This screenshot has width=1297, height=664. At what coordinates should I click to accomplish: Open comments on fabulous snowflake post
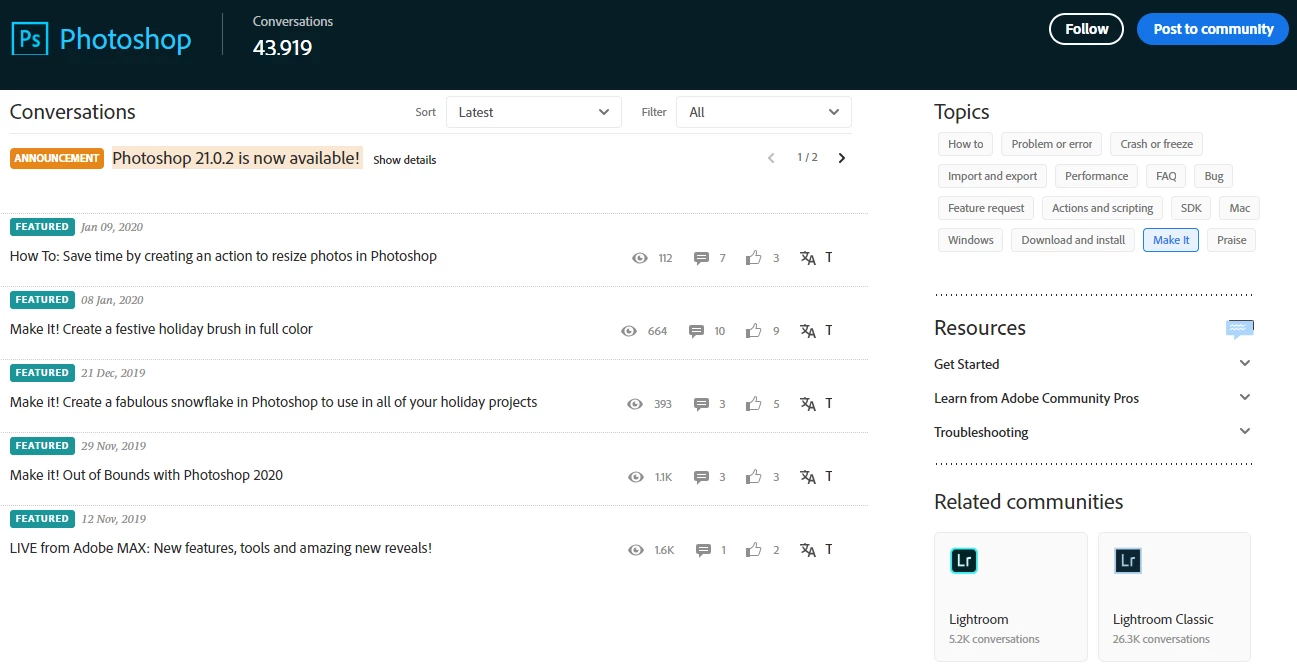[701, 404]
